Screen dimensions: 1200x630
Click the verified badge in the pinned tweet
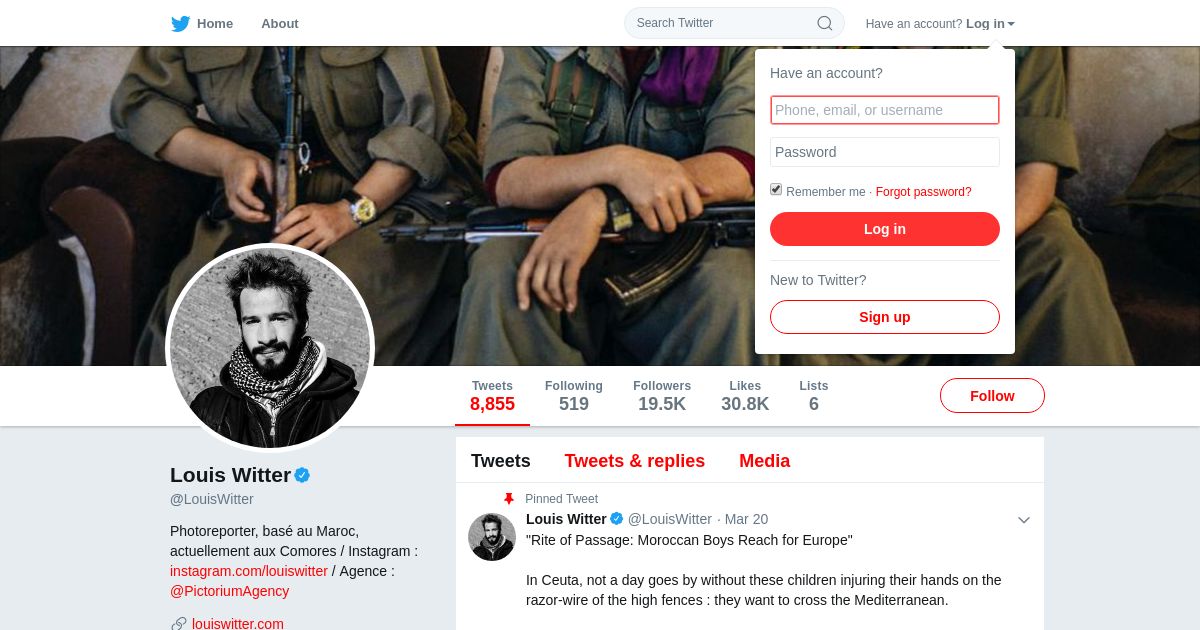(x=617, y=518)
